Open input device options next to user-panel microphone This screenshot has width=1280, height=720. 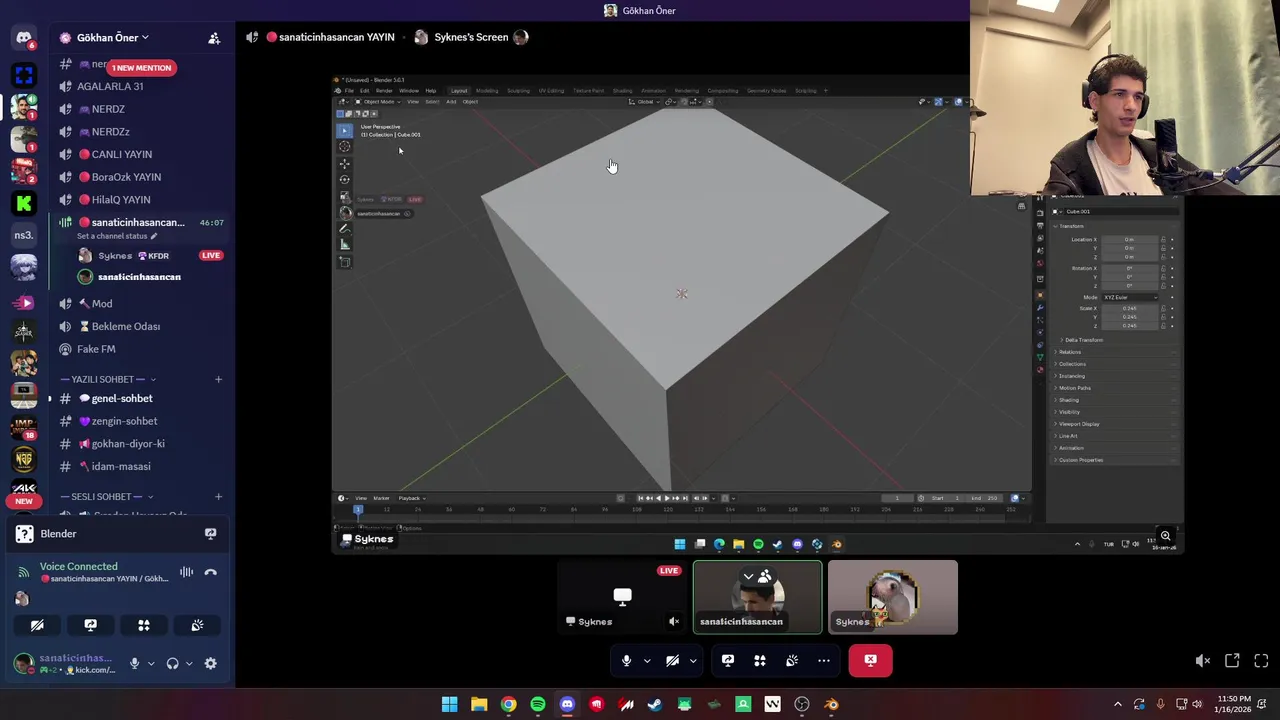point(151,663)
